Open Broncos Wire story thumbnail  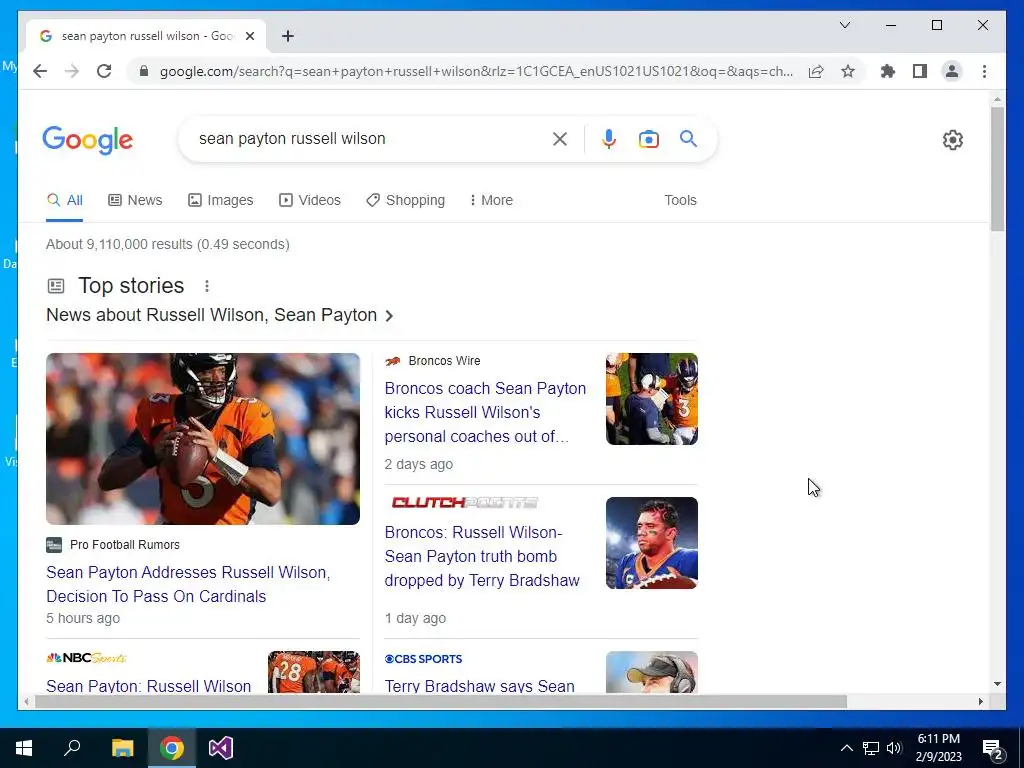tap(652, 399)
